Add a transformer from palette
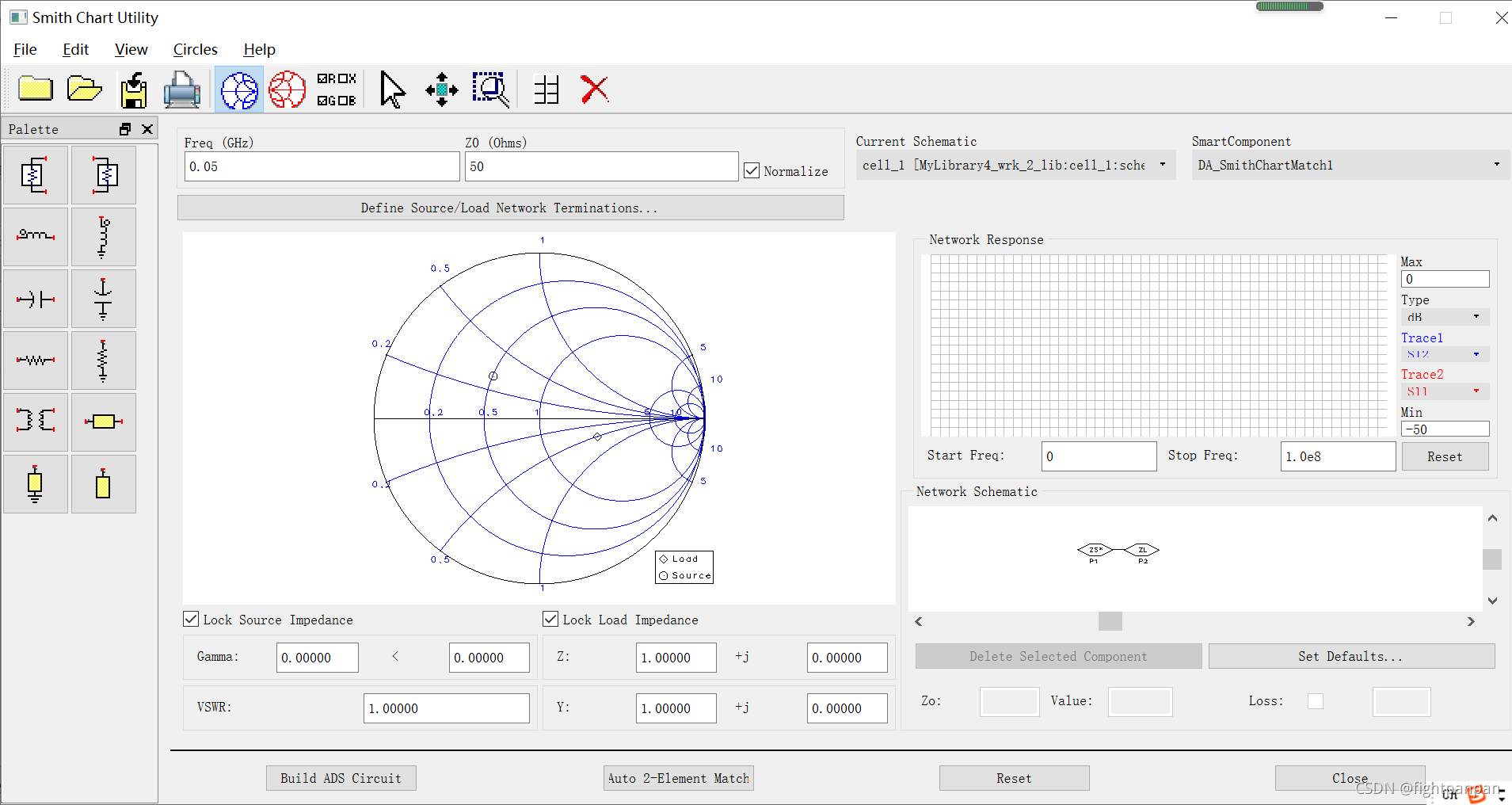Screen dimensions: 1512x805 click(36, 422)
